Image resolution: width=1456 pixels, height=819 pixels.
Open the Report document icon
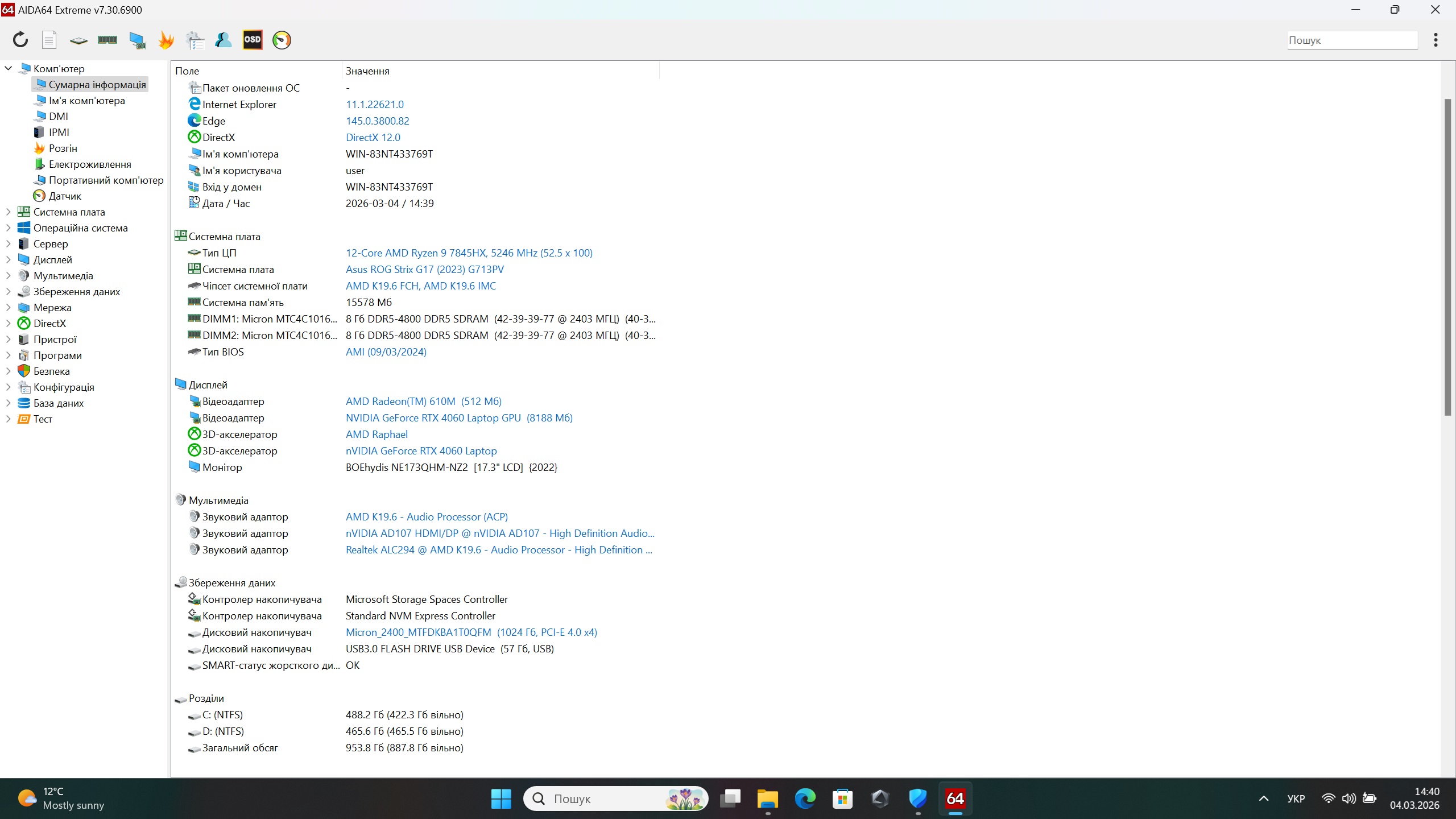[49, 40]
